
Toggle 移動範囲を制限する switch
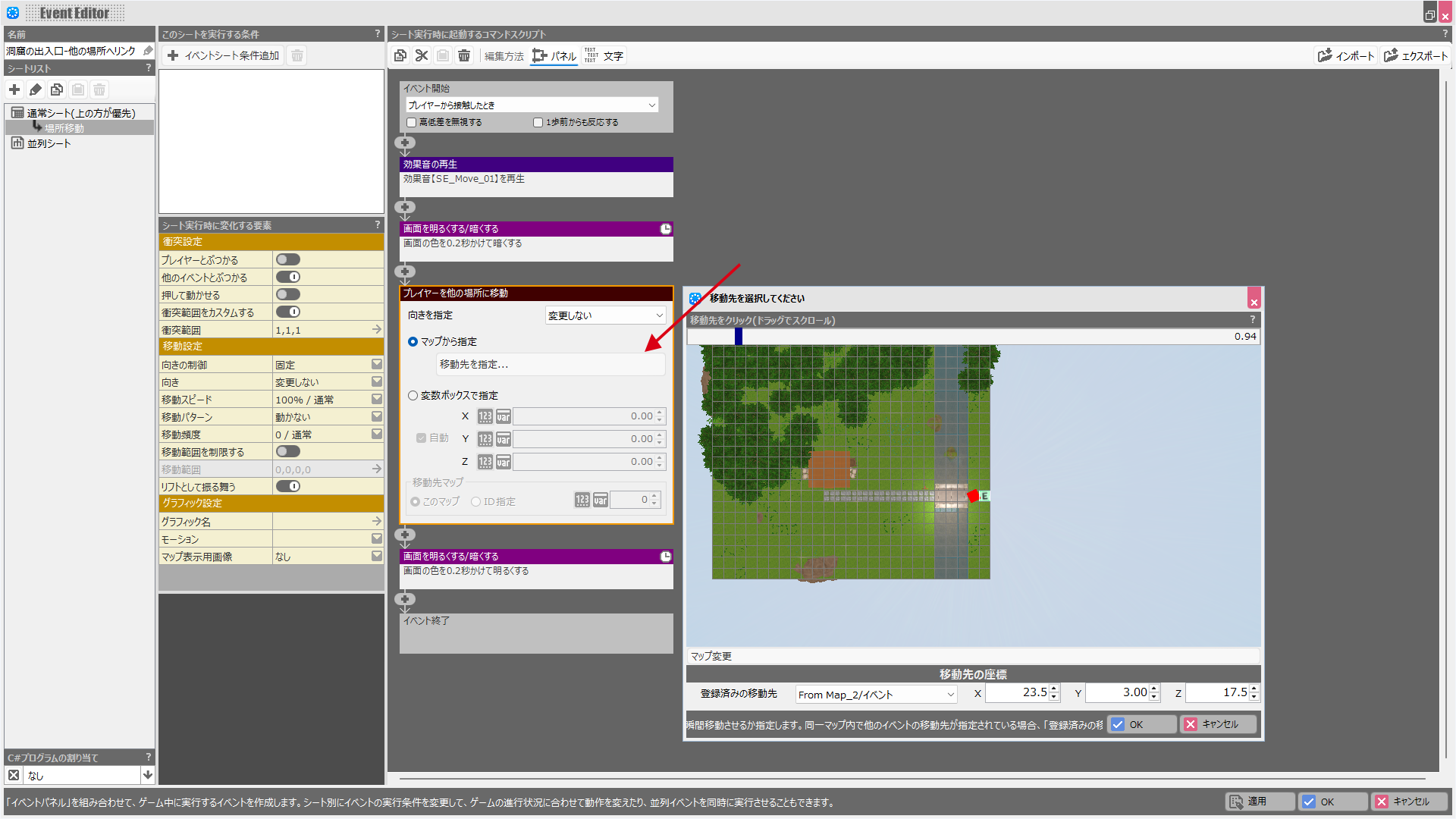[x=288, y=451]
